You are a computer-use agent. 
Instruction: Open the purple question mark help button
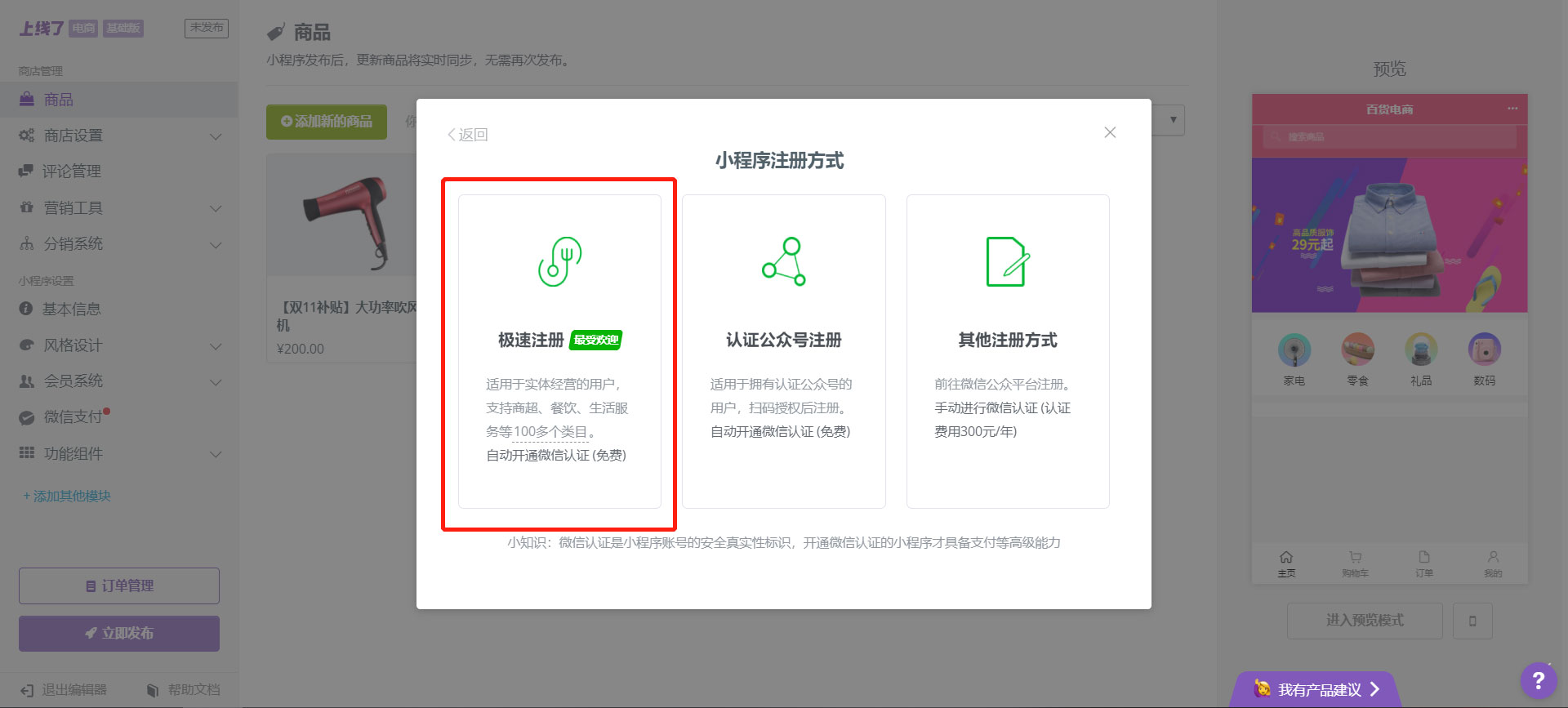pyautogui.click(x=1539, y=680)
